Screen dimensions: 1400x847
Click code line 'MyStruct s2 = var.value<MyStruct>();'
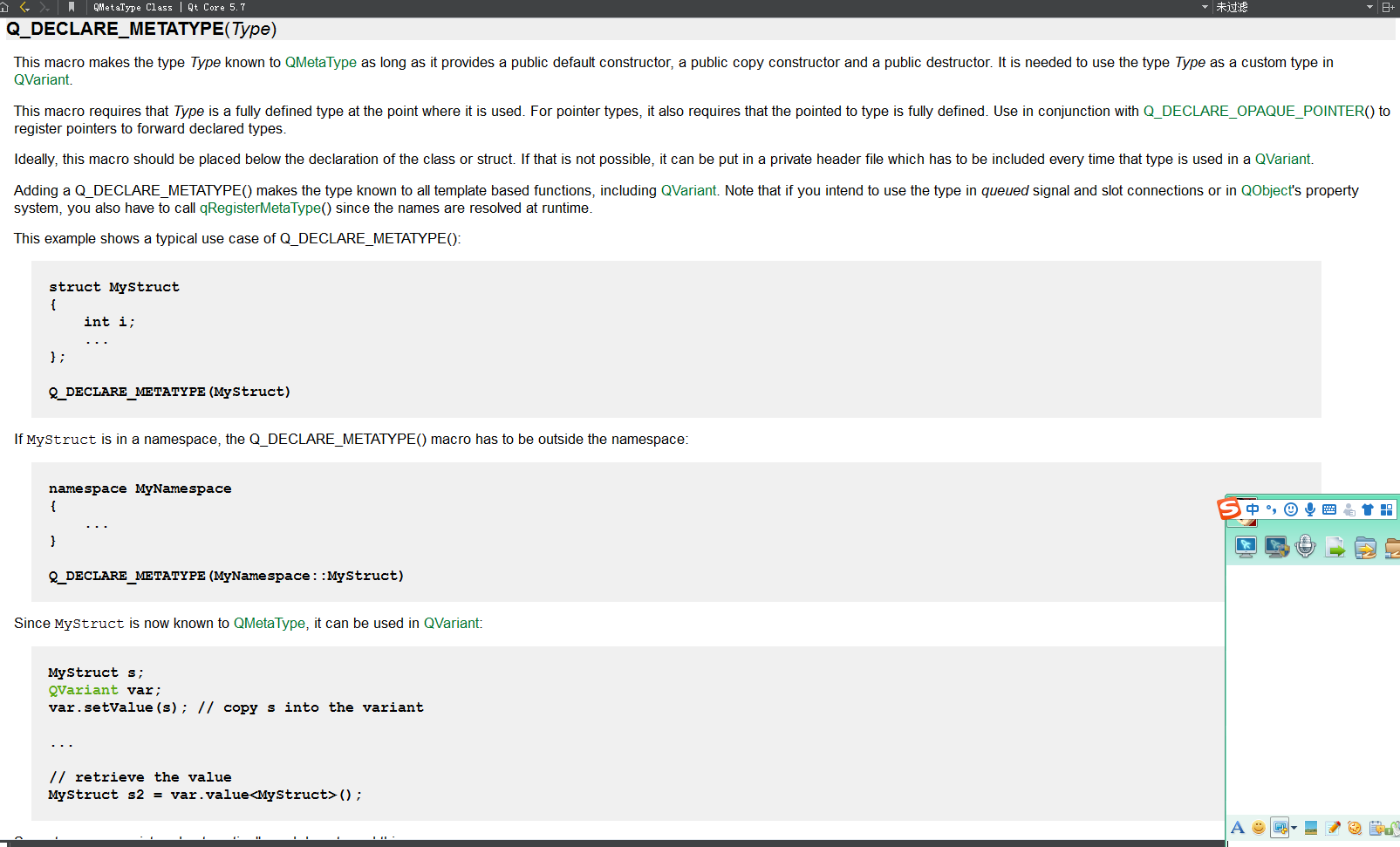pyautogui.click(x=205, y=796)
